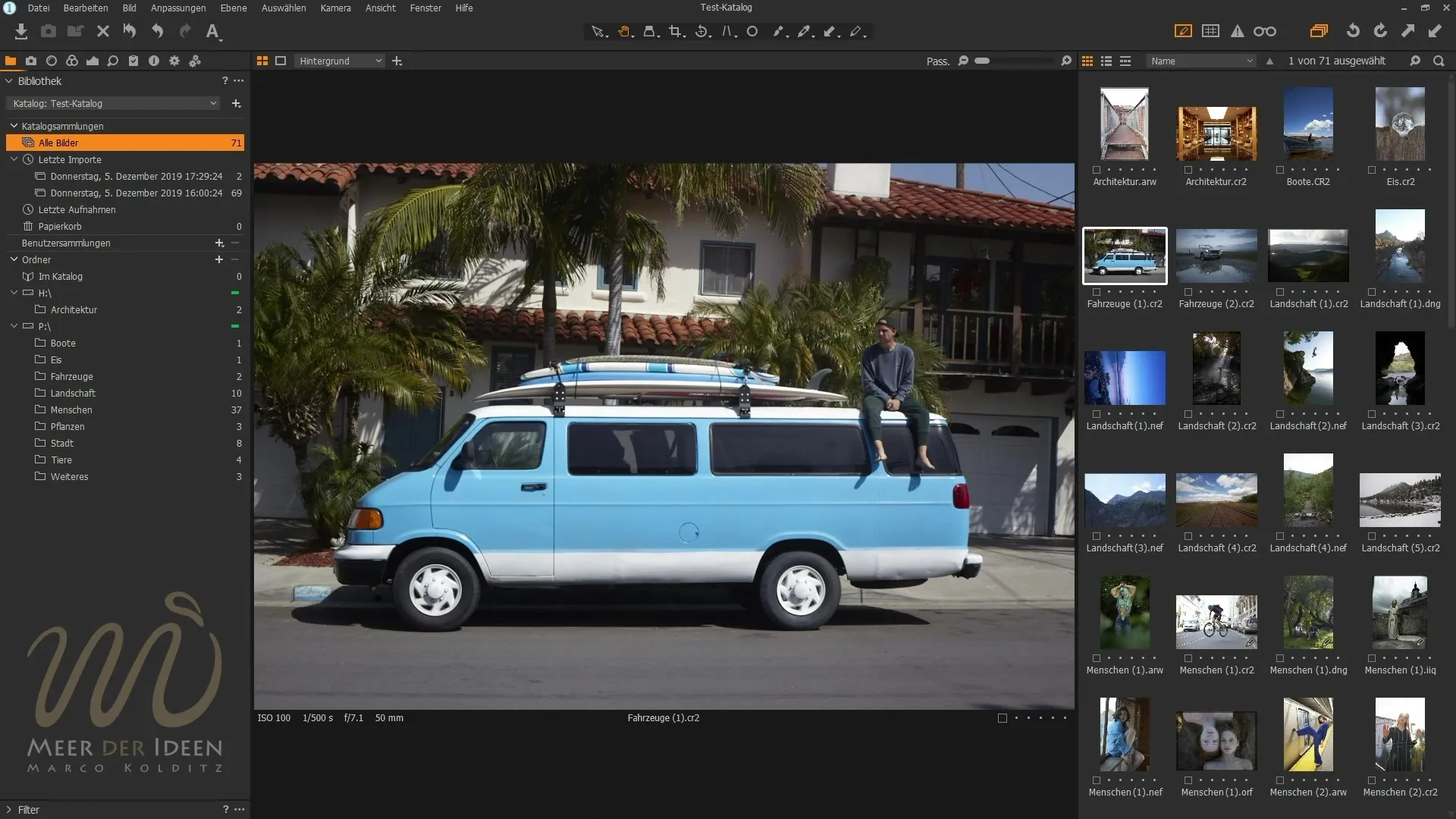This screenshot has width=1456, height=819.
Task: Select the pan hand tool
Action: (624, 32)
